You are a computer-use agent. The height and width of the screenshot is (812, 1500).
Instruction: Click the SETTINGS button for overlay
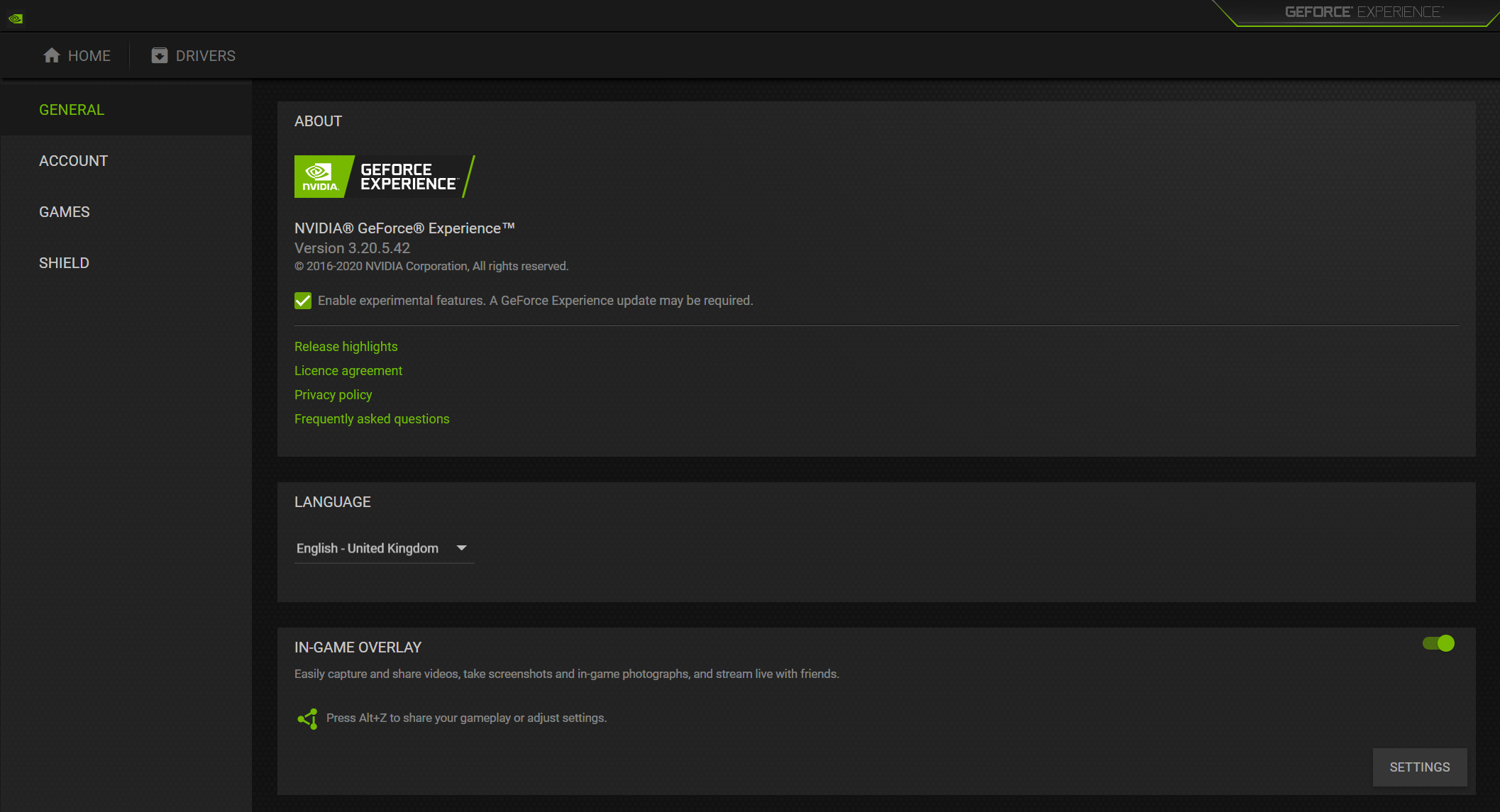click(1420, 768)
